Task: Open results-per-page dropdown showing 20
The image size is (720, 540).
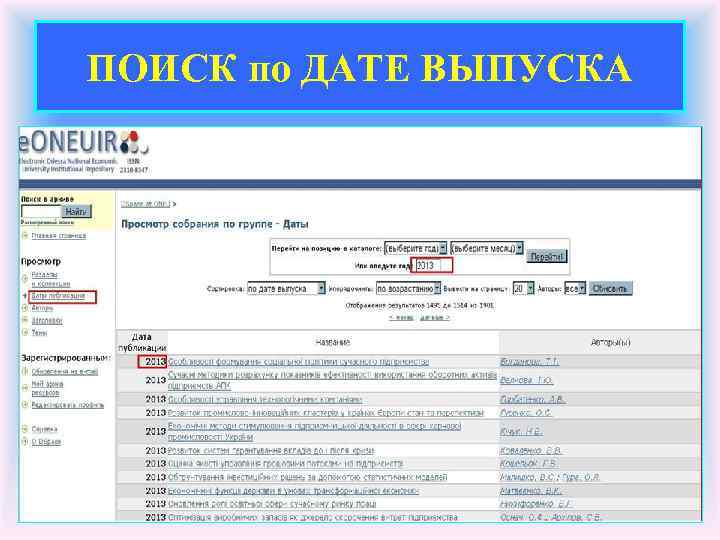Action: pos(523,288)
